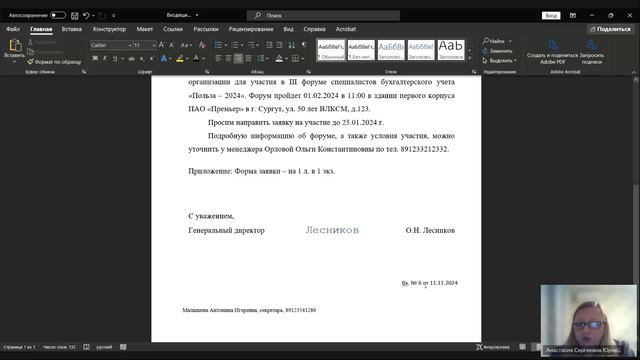
Task: Apply the Обычный style
Action: [331, 50]
